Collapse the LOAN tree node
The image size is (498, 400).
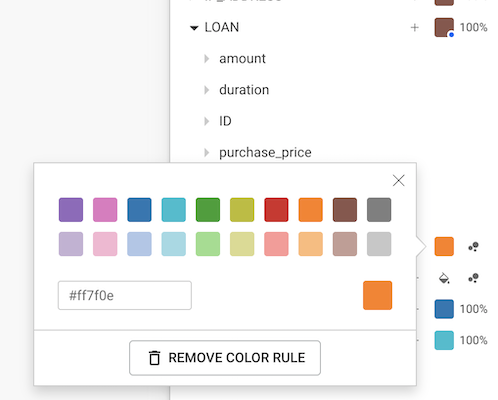click(194, 28)
